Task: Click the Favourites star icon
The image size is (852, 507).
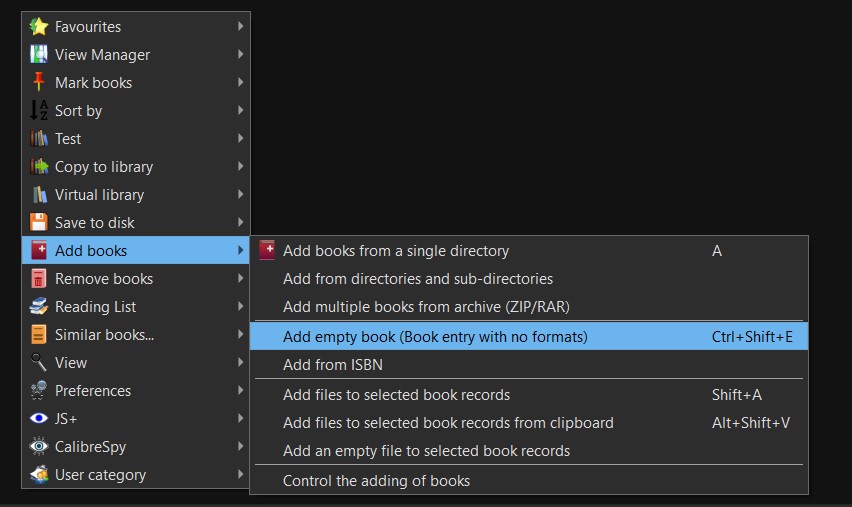Action: [39, 27]
